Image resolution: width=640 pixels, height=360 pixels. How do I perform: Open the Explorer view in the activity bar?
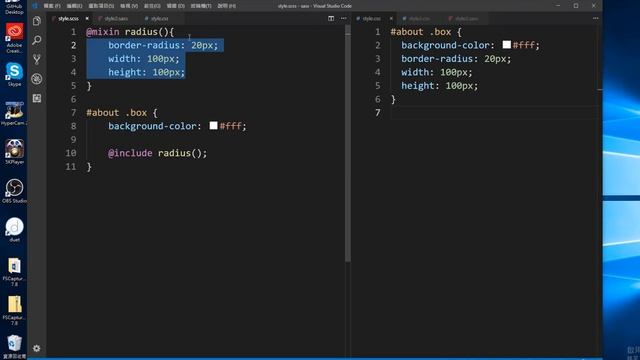pos(37,21)
